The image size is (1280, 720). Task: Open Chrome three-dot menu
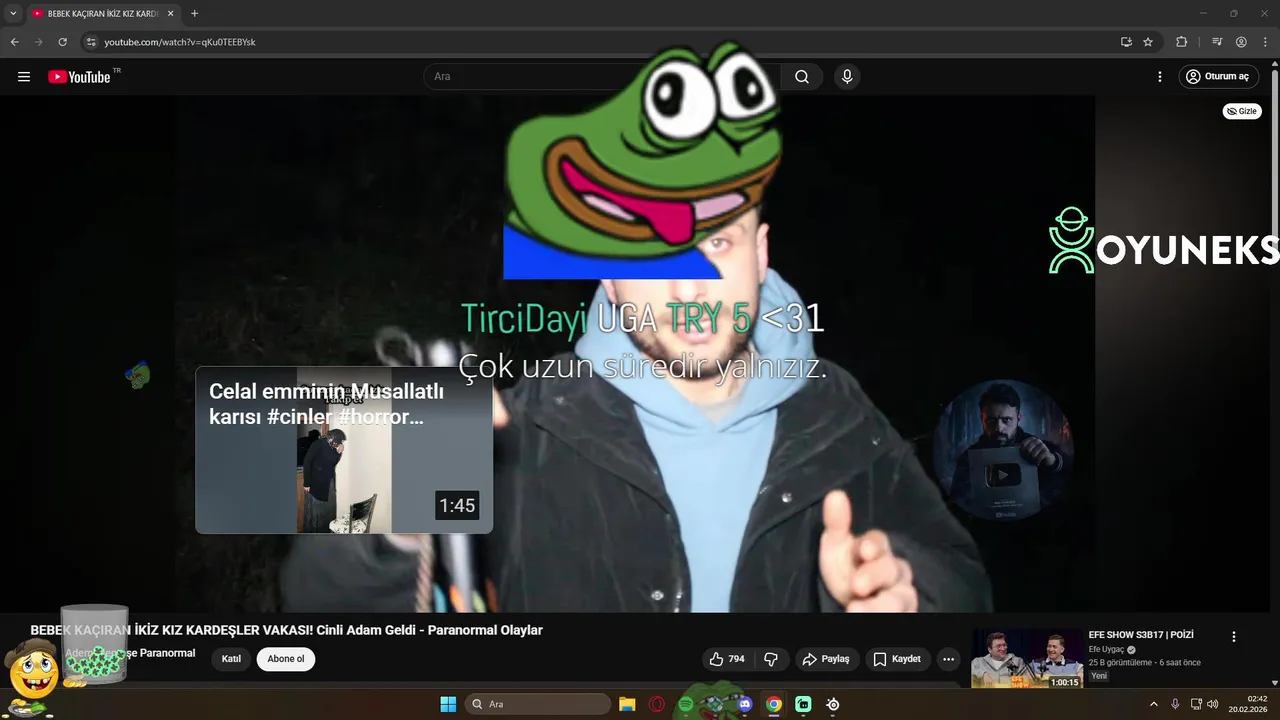click(1265, 42)
